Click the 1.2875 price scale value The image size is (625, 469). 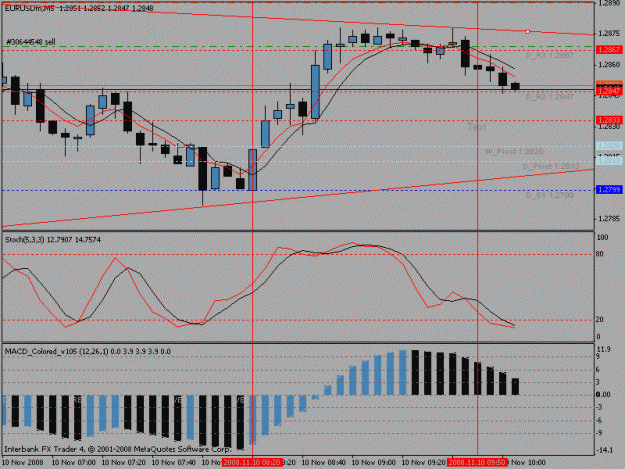pos(609,34)
